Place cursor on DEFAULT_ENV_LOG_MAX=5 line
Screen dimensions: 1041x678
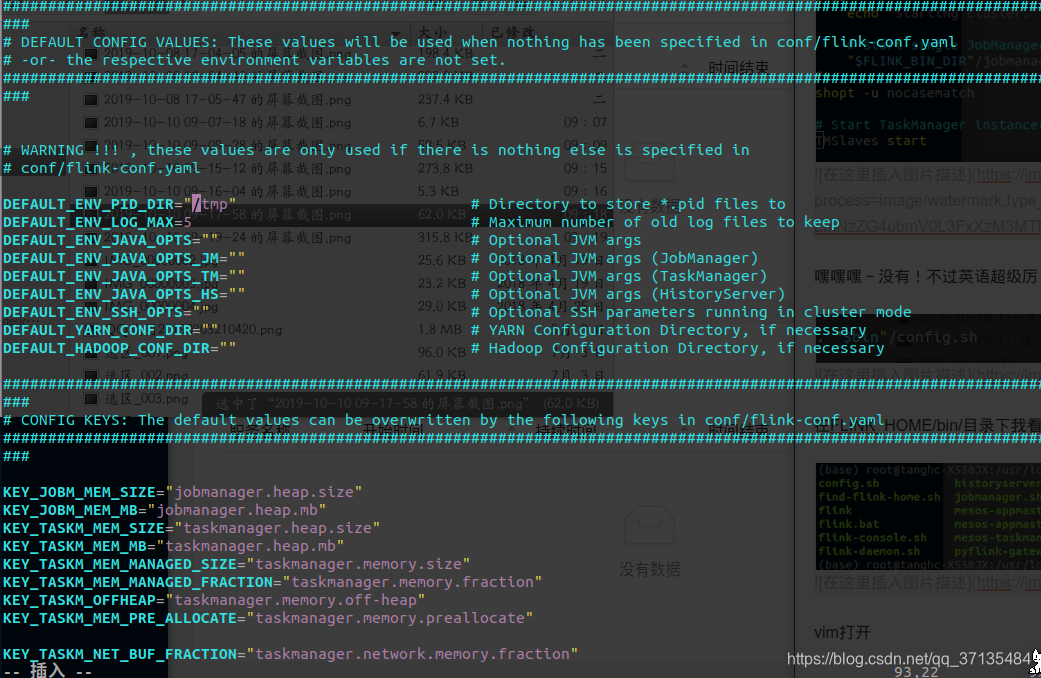(x=97, y=222)
